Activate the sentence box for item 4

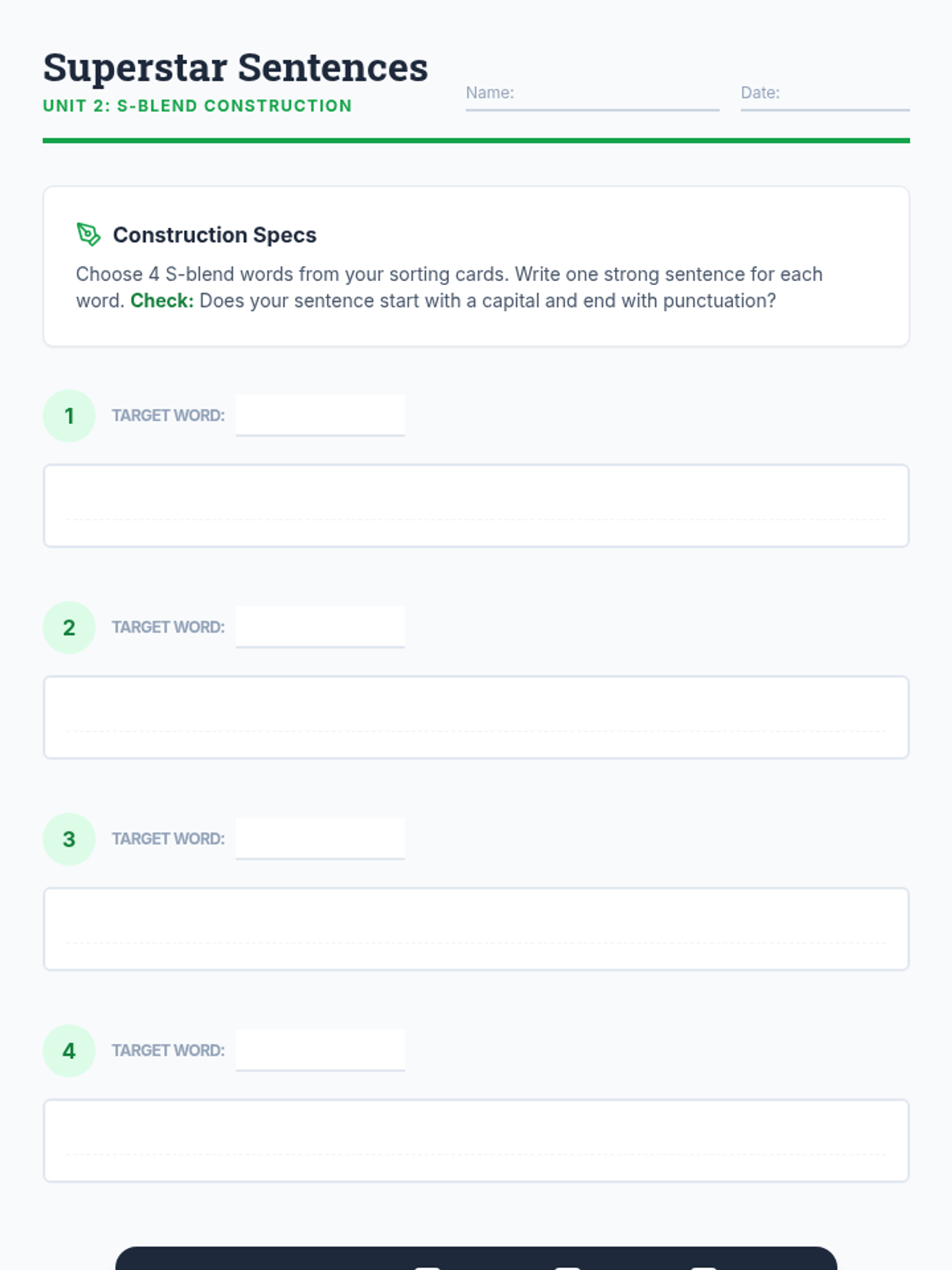476,1141
